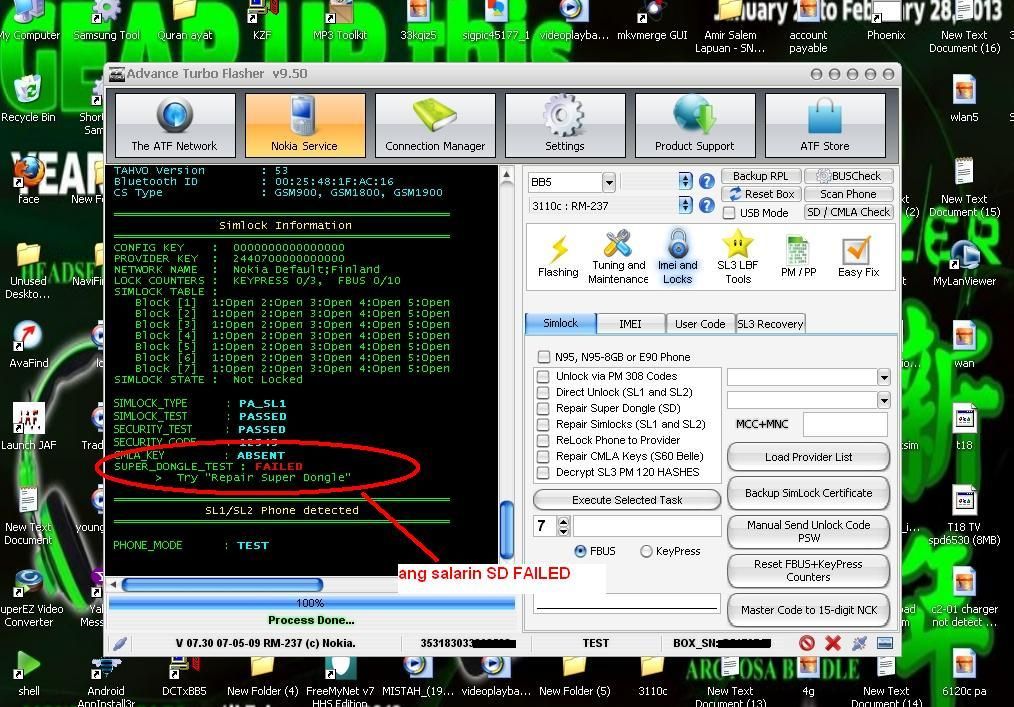Open Tuning and Maintenance tools
Viewport: 1014px width, 707px height.
(x=618, y=256)
